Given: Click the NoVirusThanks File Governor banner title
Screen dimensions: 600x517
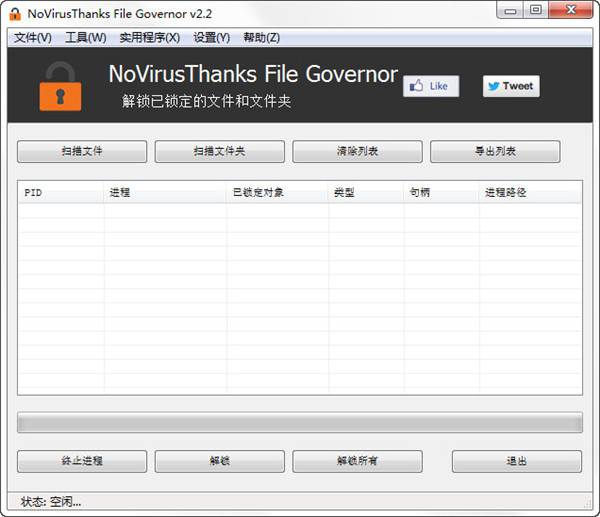Looking at the screenshot, I should [x=253, y=73].
